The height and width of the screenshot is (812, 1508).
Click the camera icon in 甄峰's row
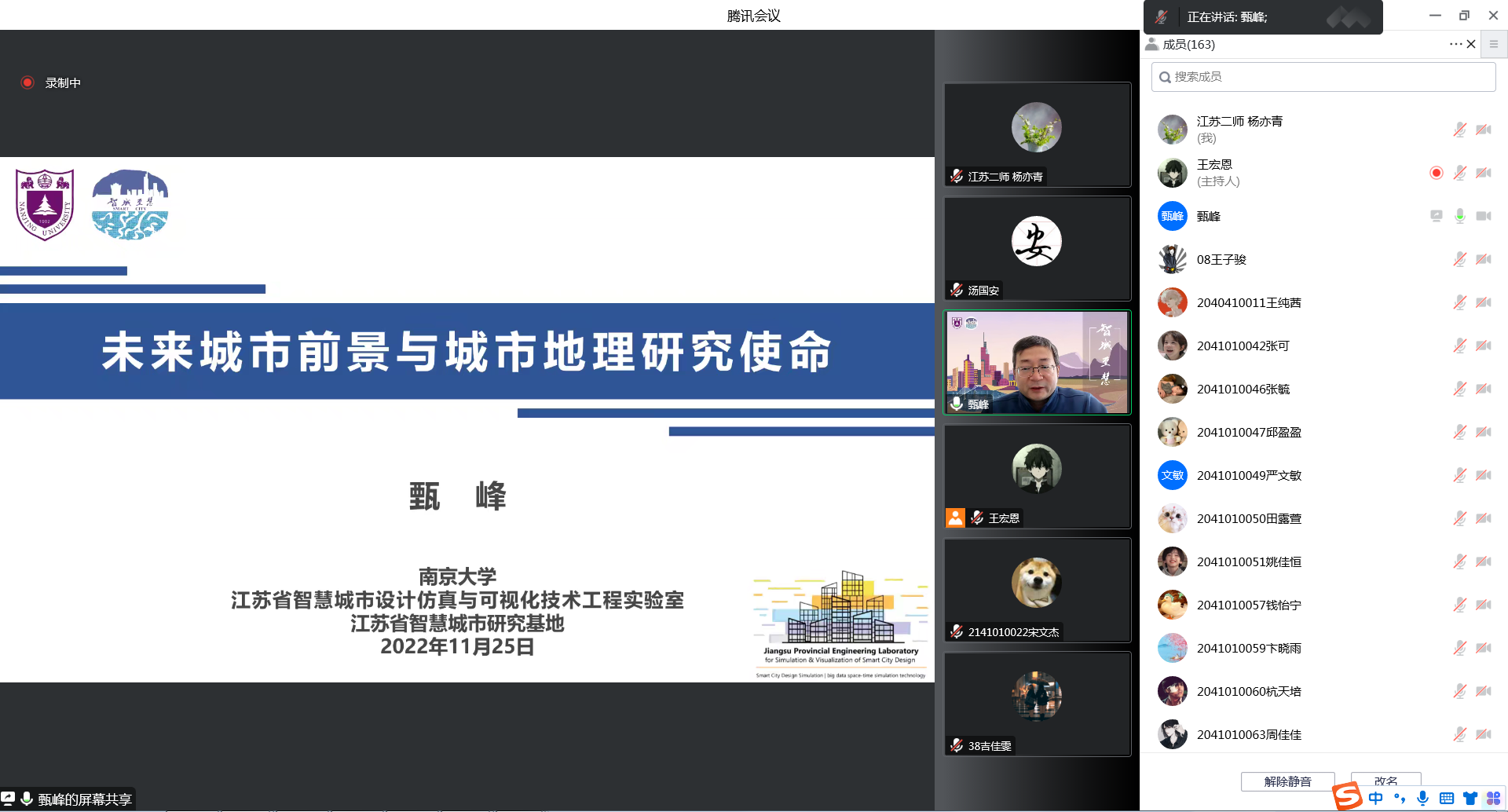click(x=1483, y=216)
